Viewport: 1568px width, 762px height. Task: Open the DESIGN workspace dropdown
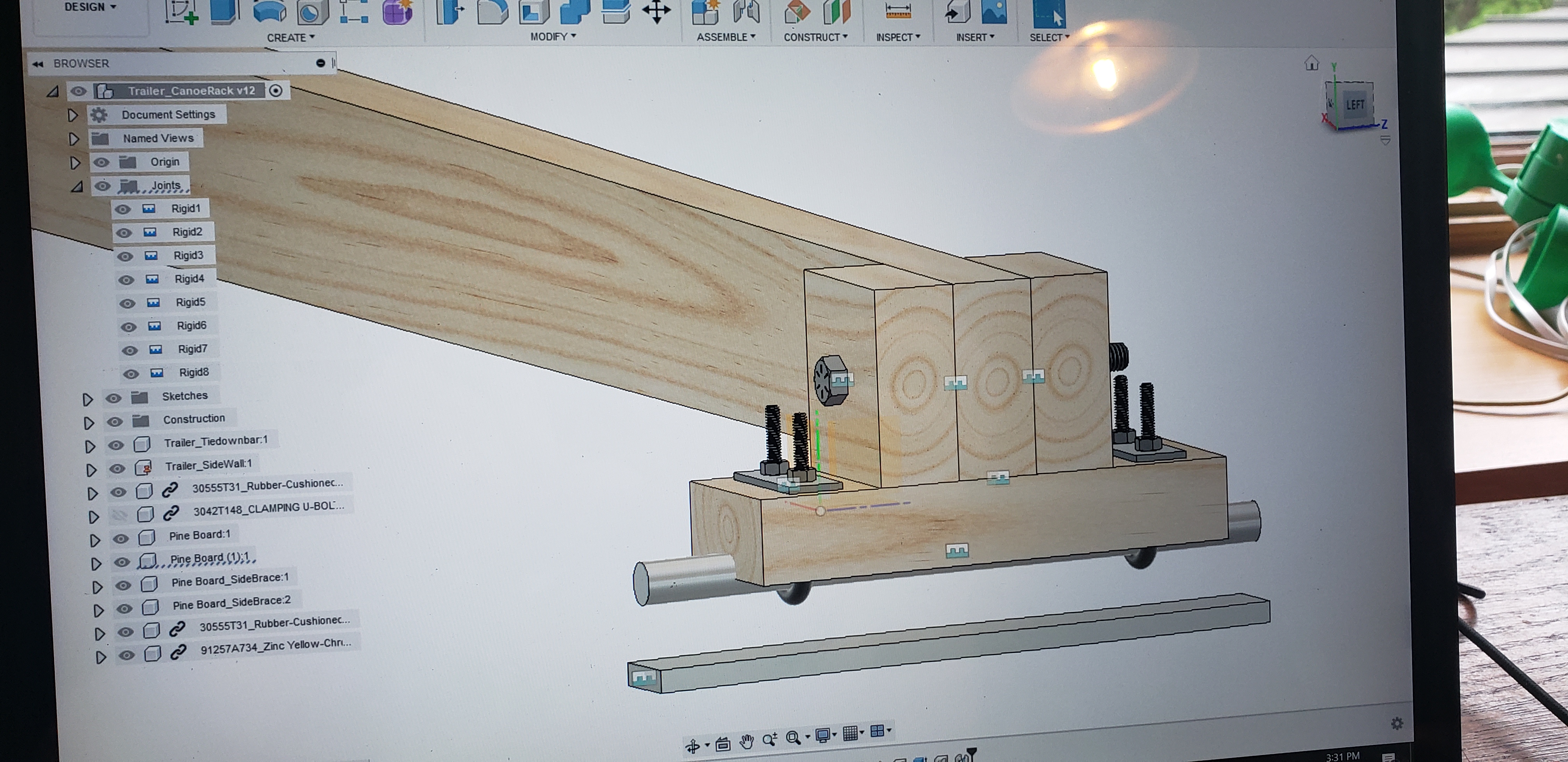(90, 7)
